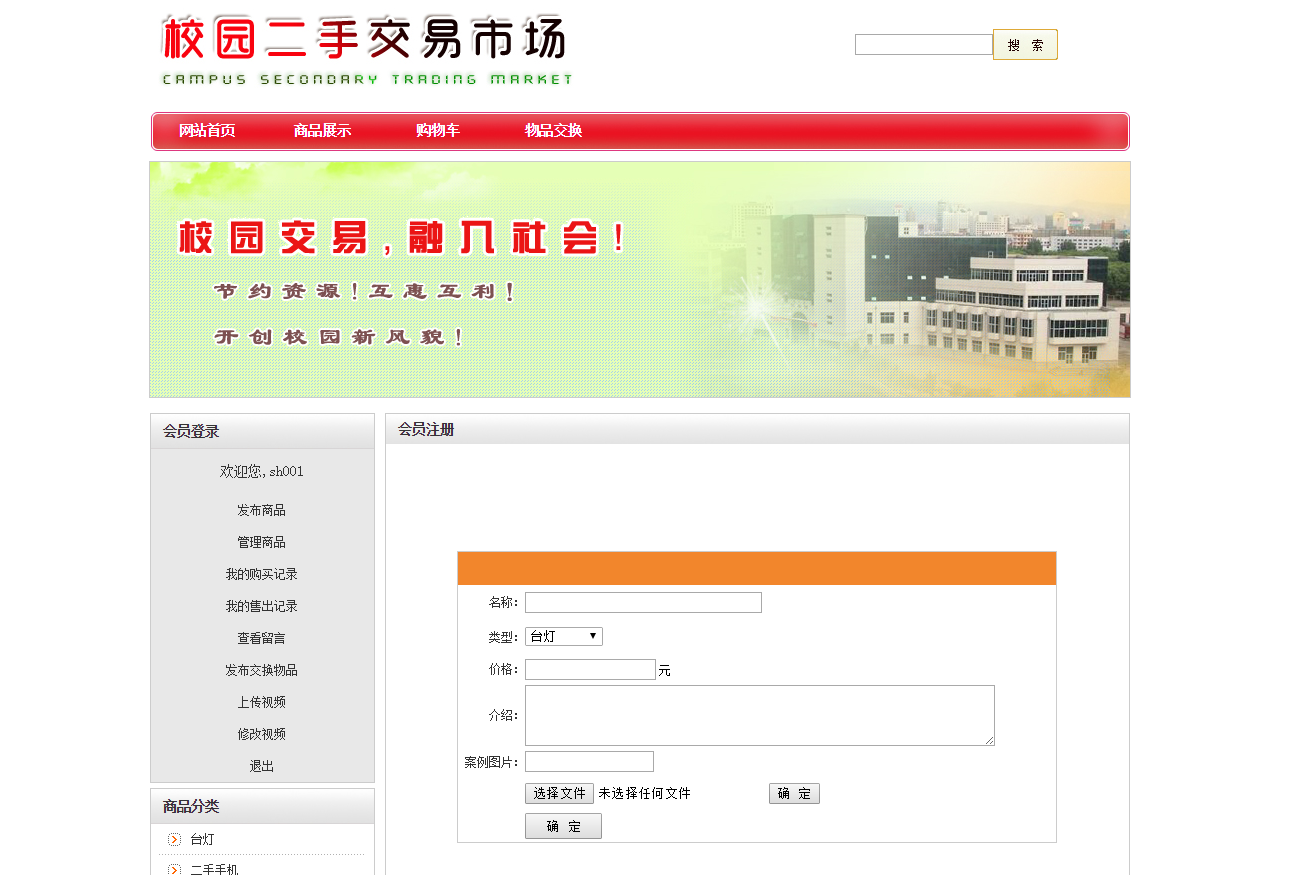This screenshot has width=1304, height=875.
Task: Click the search text box at top
Action: [924, 45]
